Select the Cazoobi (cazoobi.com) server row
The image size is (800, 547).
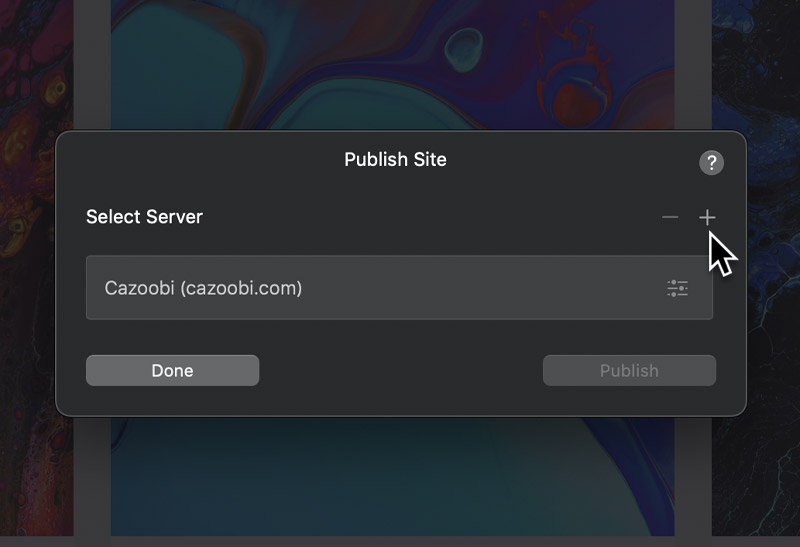[x=399, y=288]
